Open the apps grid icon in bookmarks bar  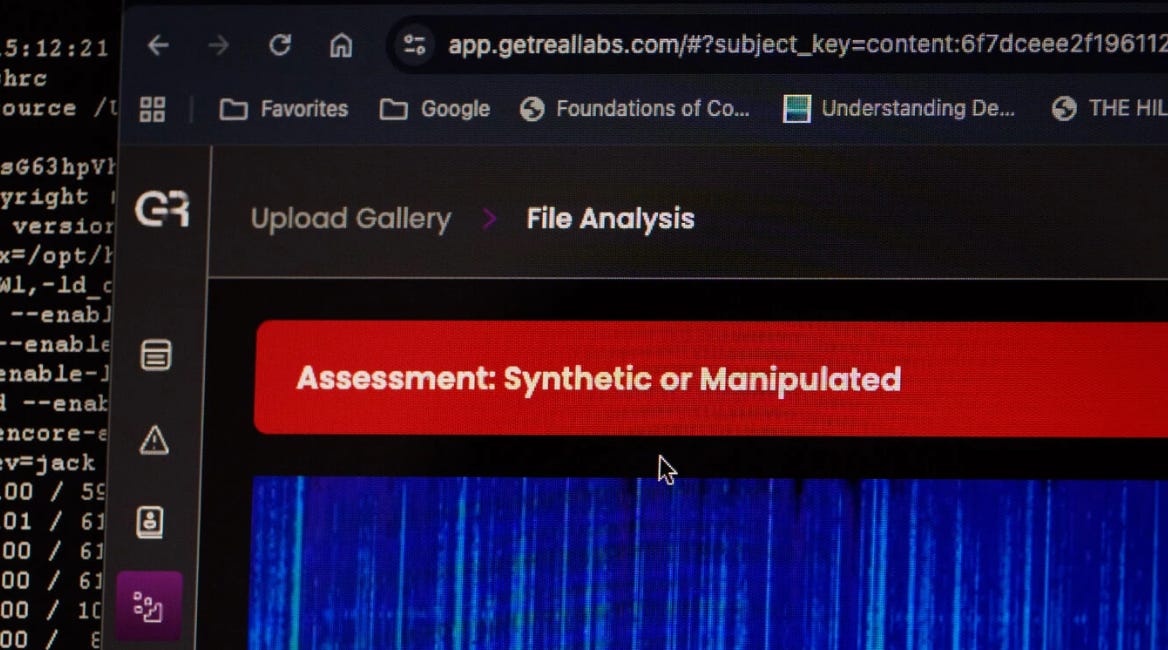(152, 109)
